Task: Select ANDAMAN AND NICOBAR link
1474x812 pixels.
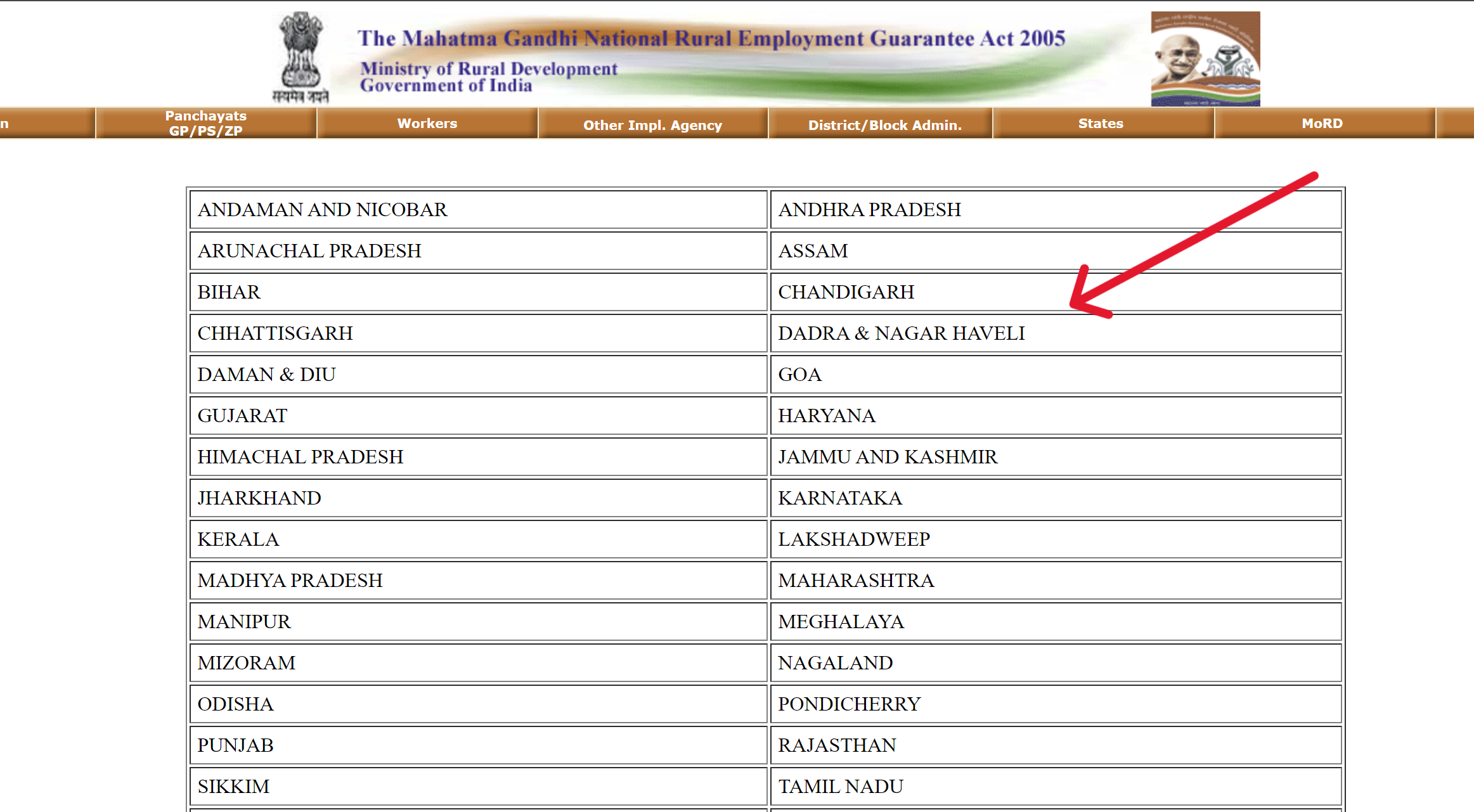Action: pos(322,210)
